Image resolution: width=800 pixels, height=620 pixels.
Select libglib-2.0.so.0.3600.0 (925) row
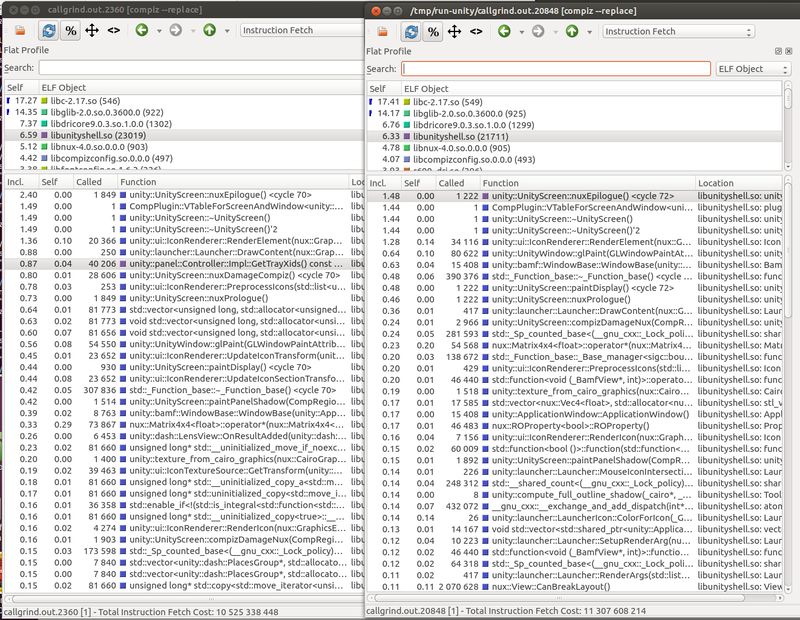(x=574, y=113)
